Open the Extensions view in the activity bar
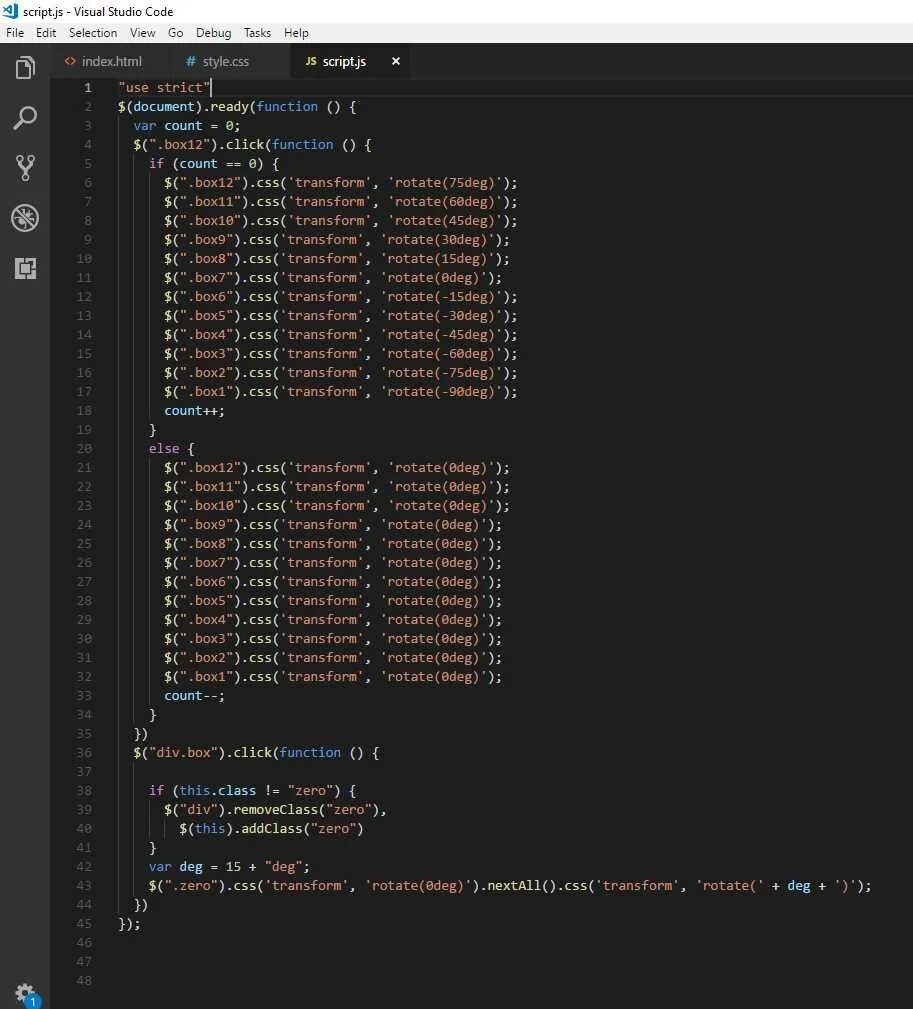Image resolution: width=913 pixels, height=1009 pixels. (25, 268)
